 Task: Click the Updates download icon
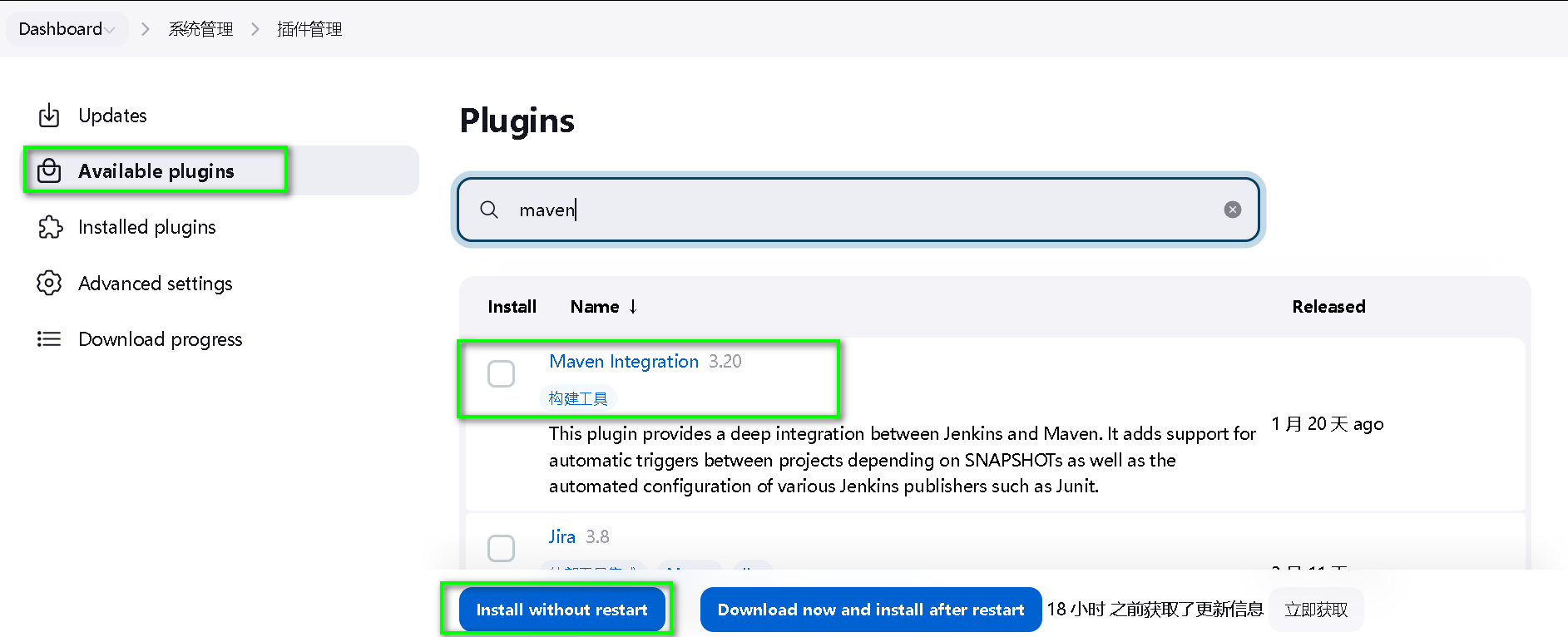pyautogui.click(x=49, y=116)
